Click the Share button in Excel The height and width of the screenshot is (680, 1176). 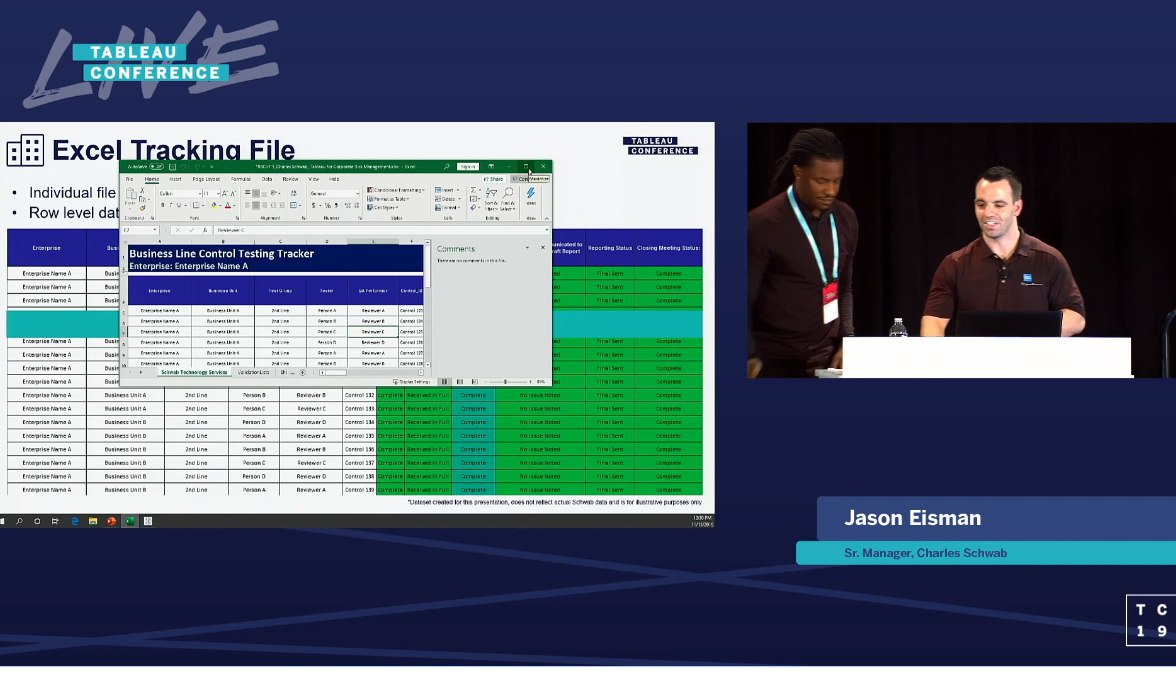coord(494,179)
